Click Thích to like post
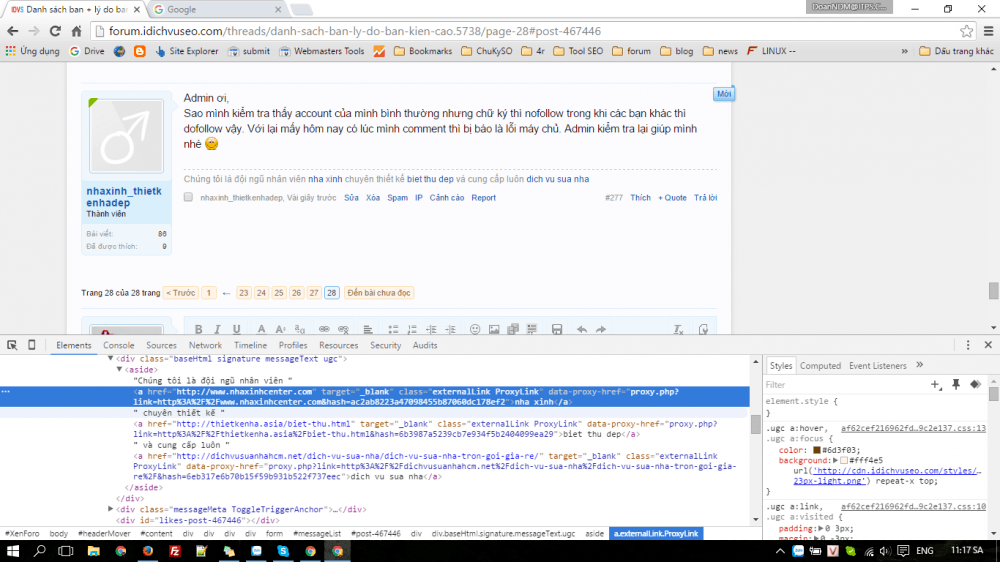 pos(640,198)
